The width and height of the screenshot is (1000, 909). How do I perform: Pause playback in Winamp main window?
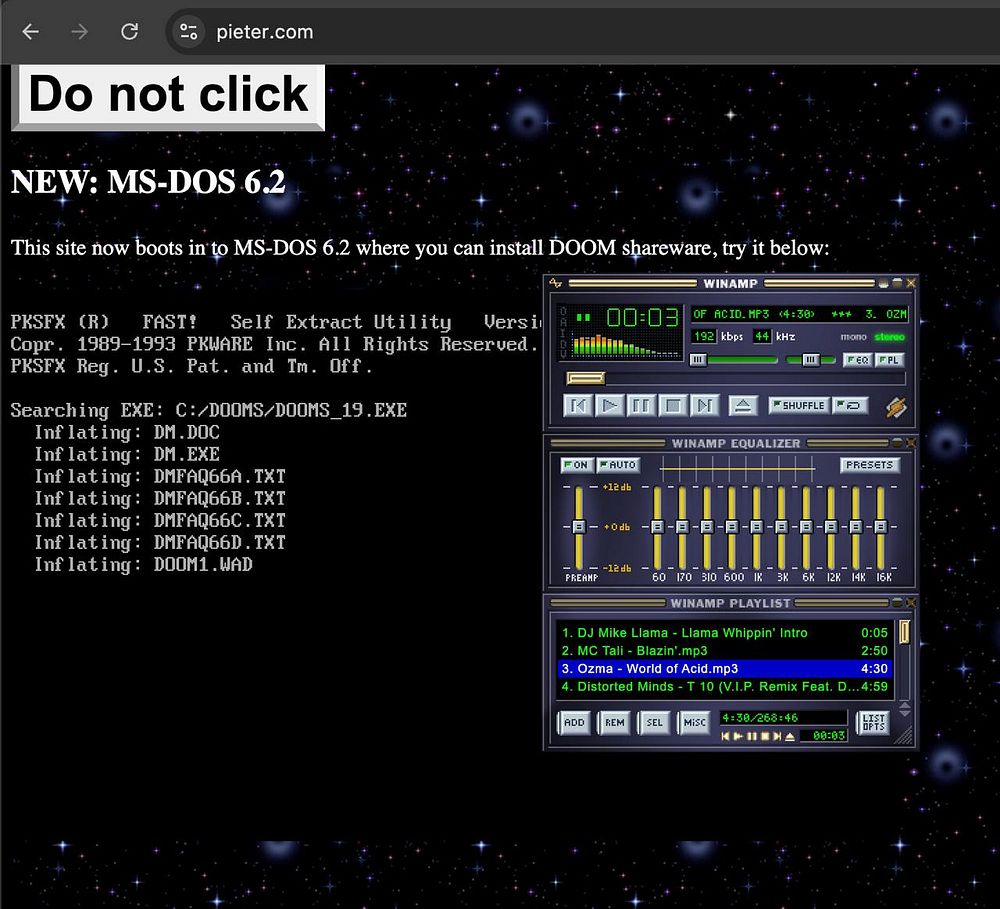(x=641, y=406)
